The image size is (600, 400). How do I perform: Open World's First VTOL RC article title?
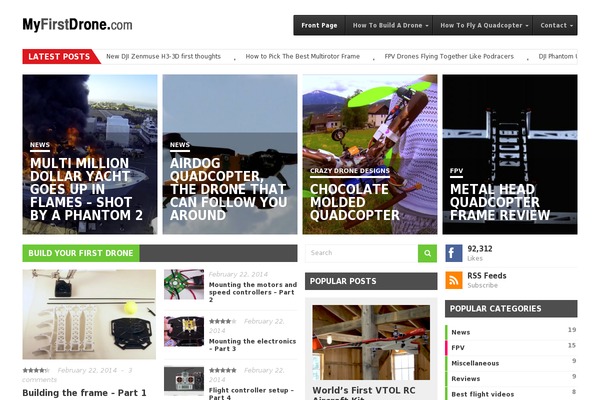point(364,394)
